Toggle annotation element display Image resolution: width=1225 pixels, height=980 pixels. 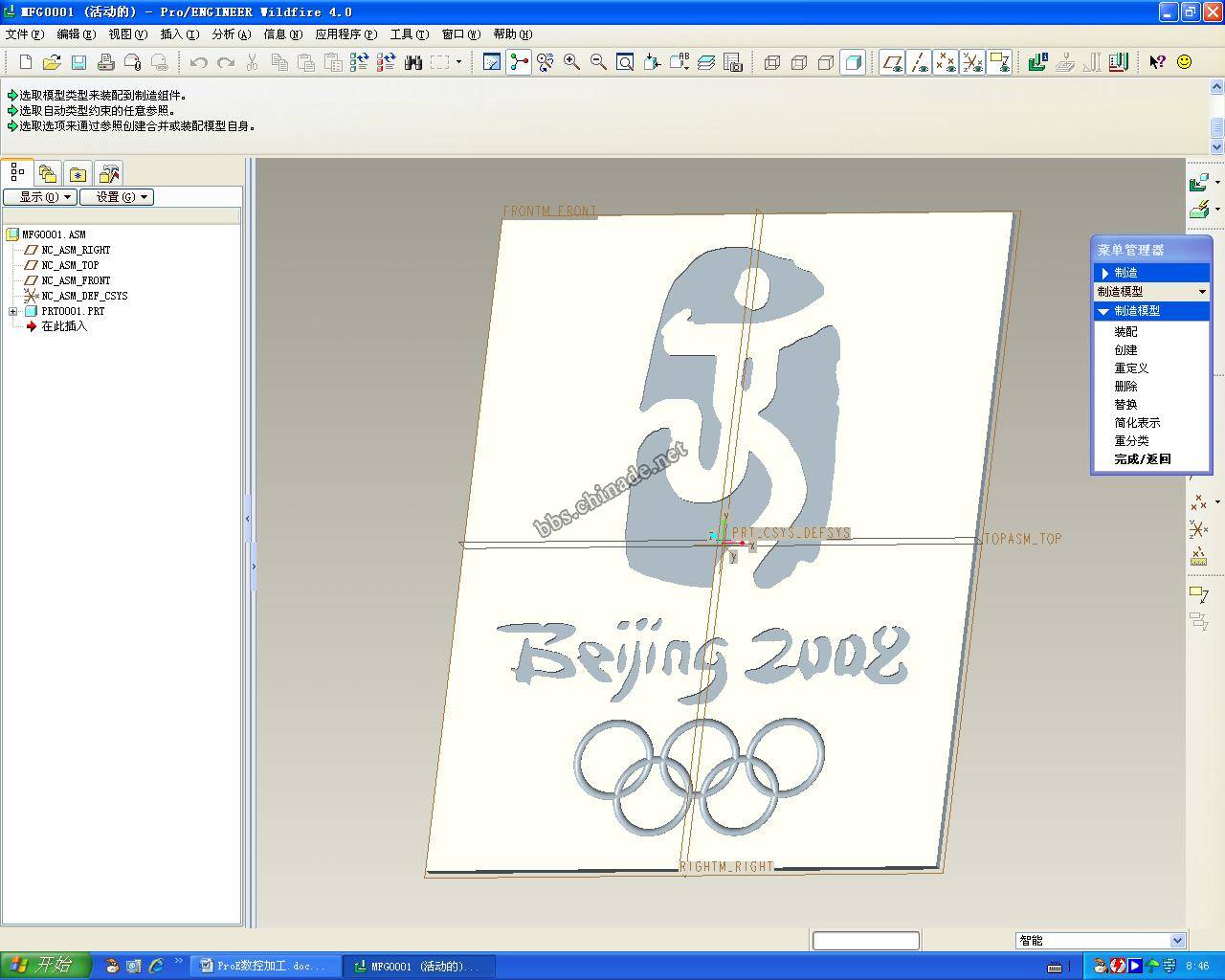click(999, 62)
